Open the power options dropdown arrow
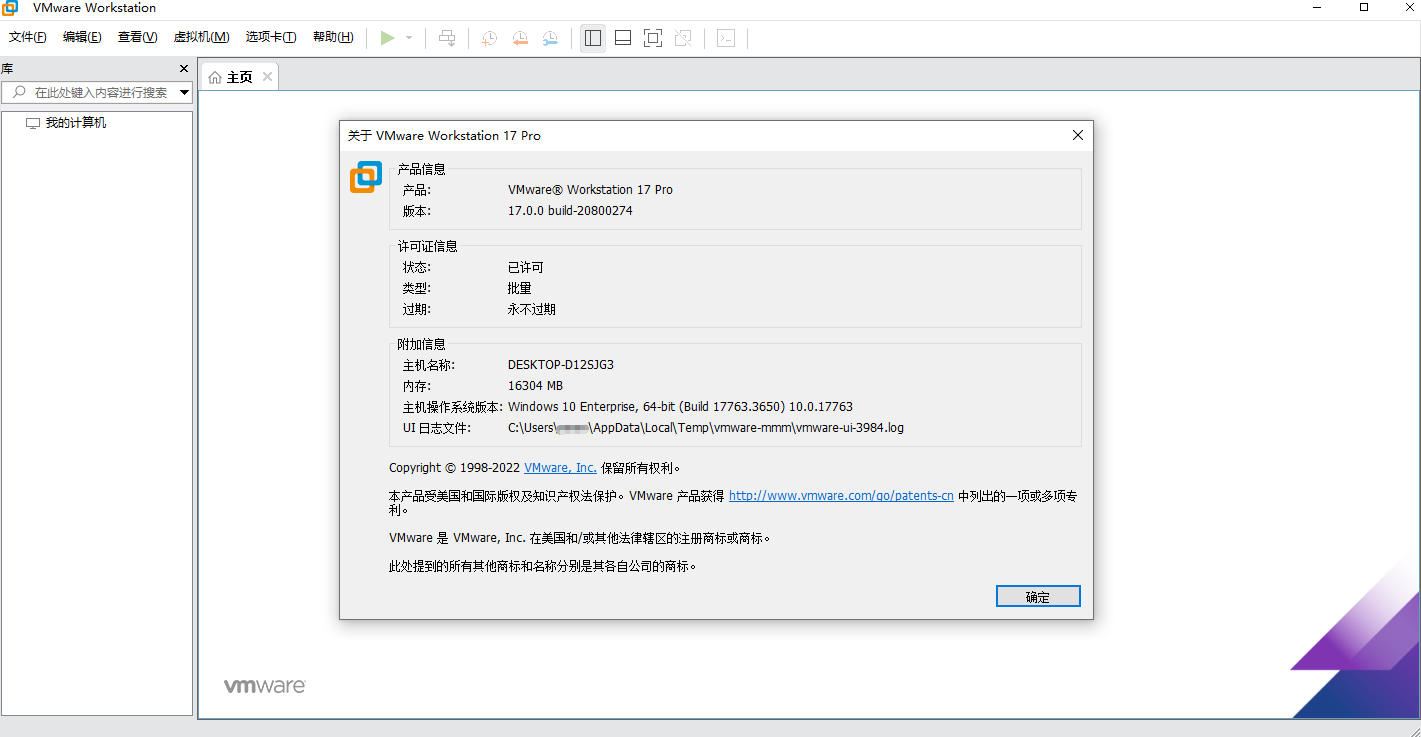 [409, 38]
